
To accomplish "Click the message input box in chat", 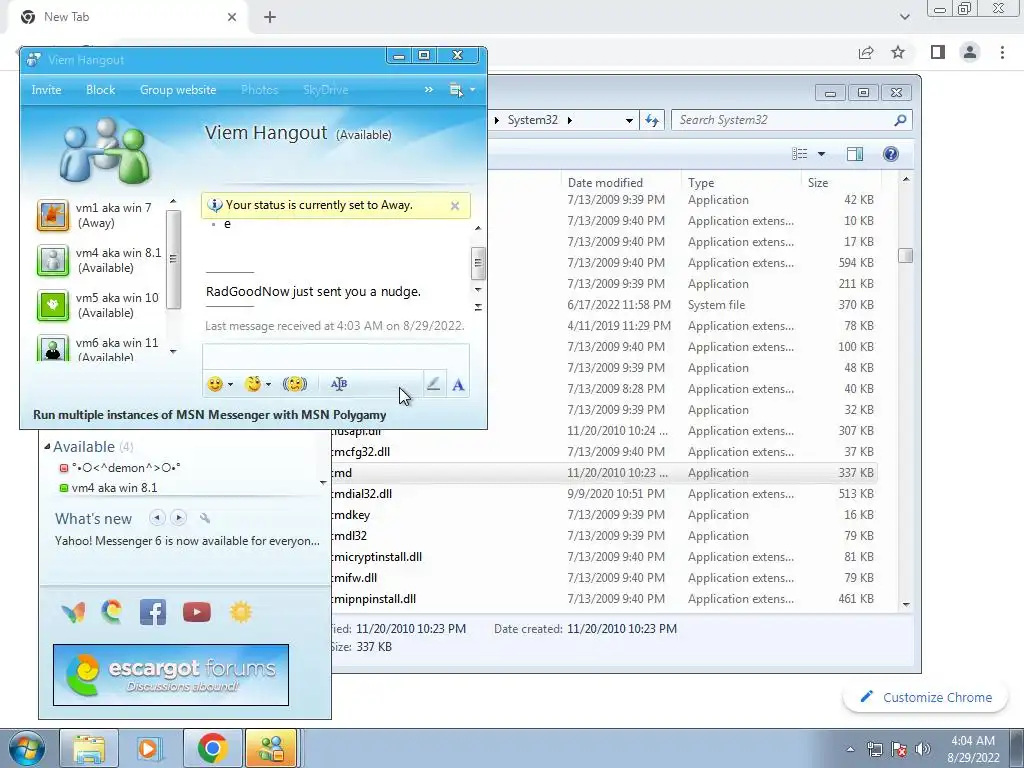I will coord(336,357).
